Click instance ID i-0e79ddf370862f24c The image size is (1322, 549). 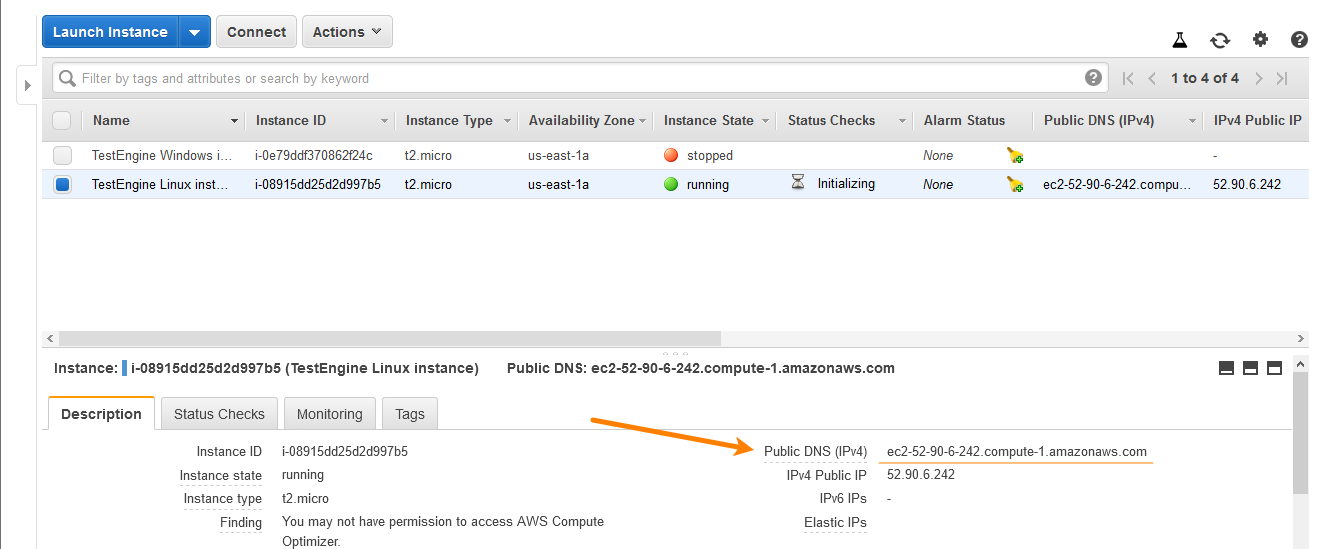(x=313, y=155)
